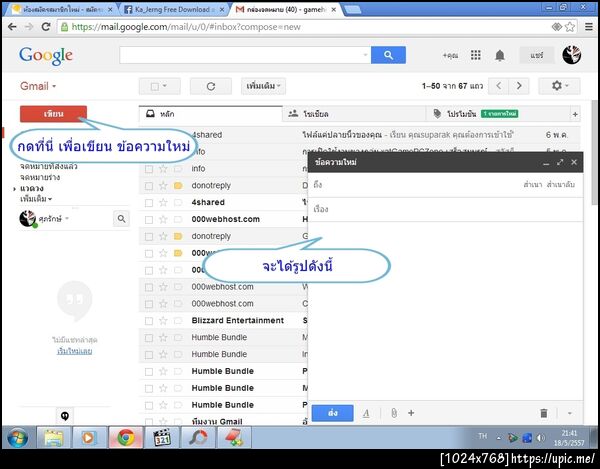Click the volume speaker tray icon
The image size is (600, 469).
coord(540,438)
